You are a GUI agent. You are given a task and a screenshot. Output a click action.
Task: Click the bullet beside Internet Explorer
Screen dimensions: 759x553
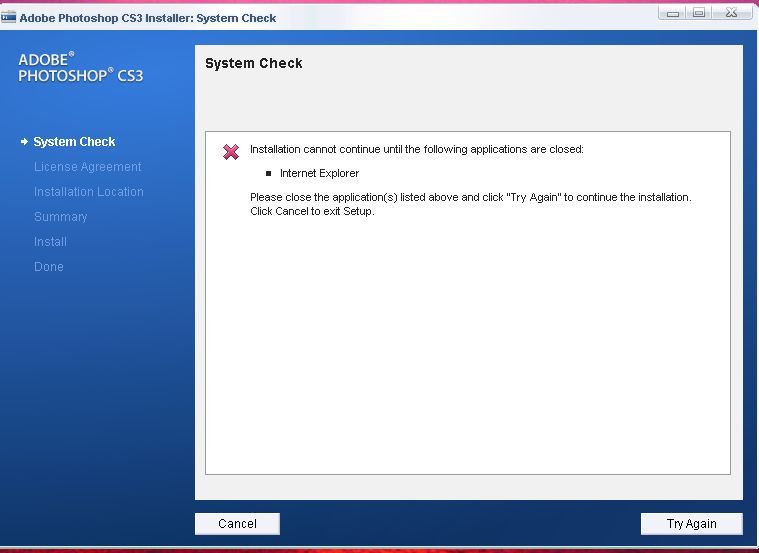(269, 173)
